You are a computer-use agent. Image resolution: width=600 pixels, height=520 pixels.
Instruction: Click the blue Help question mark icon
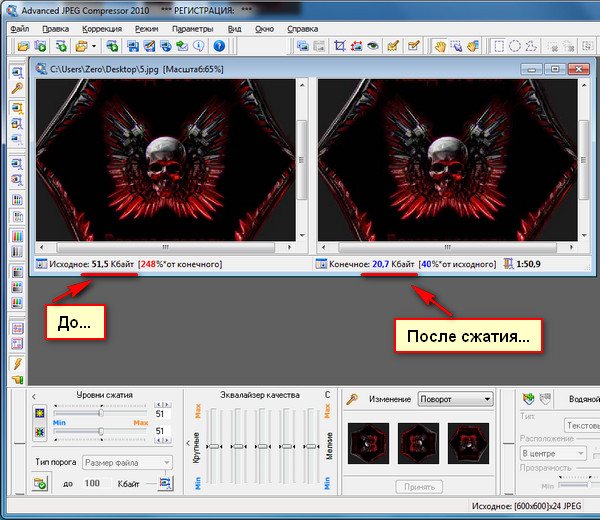(219, 46)
